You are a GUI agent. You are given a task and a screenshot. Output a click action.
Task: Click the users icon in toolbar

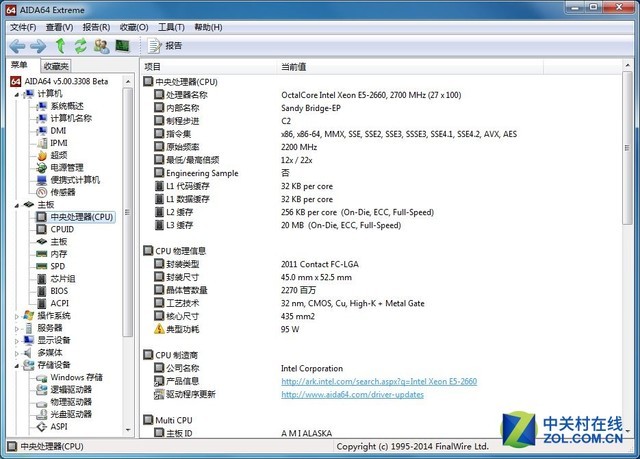coord(101,46)
